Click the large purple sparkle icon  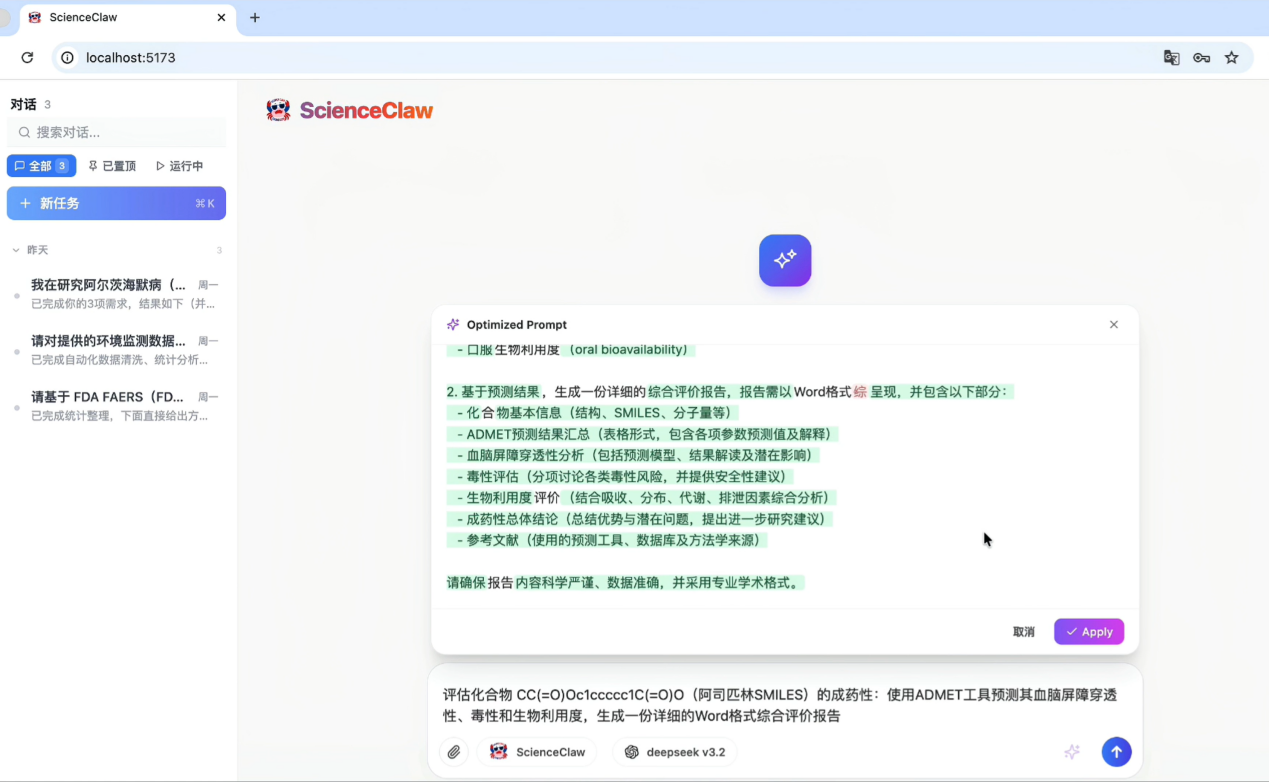tap(785, 260)
